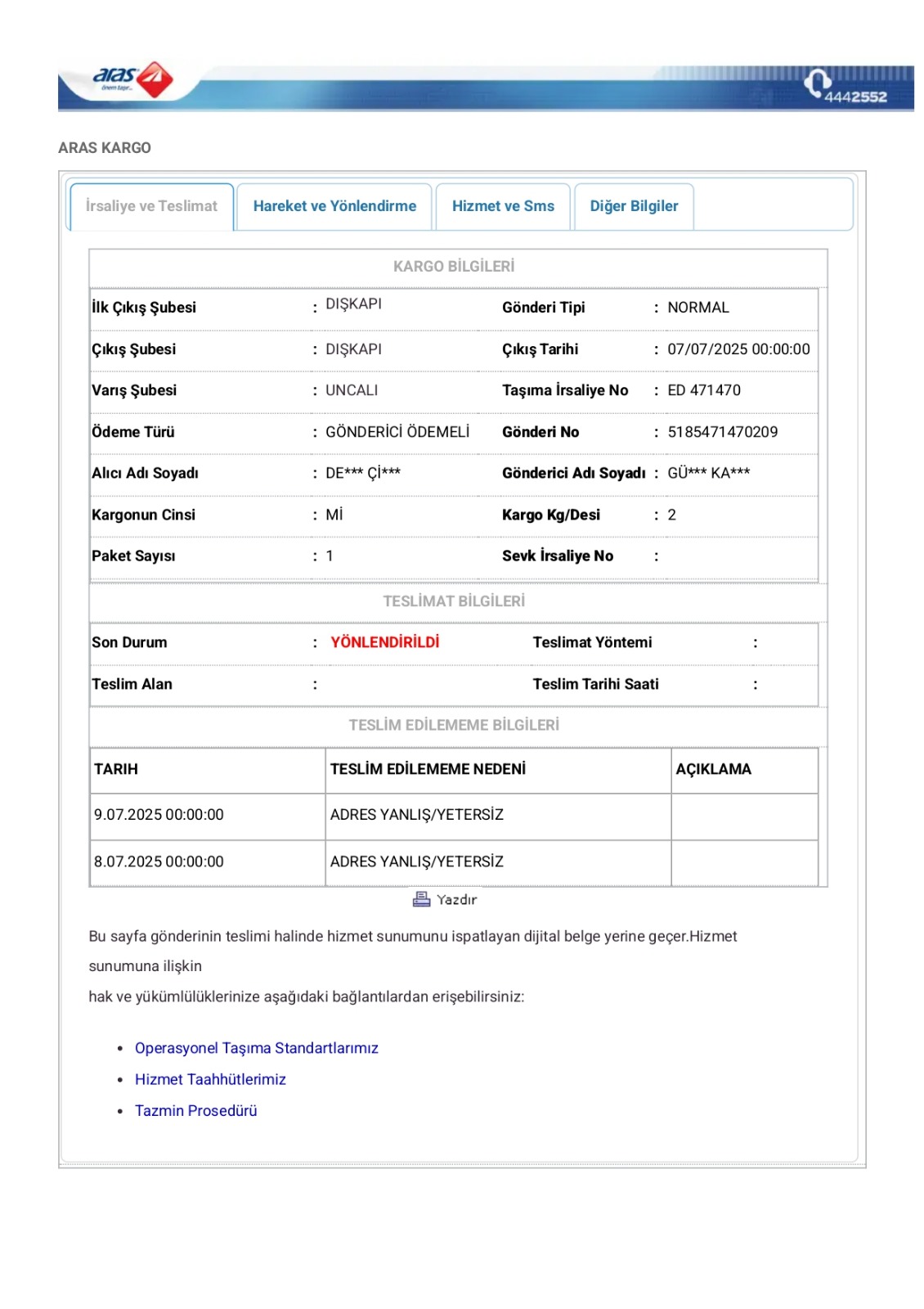Click the date cell 9.07.2025 00:00:00
924x1309 pixels.
tap(159, 815)
